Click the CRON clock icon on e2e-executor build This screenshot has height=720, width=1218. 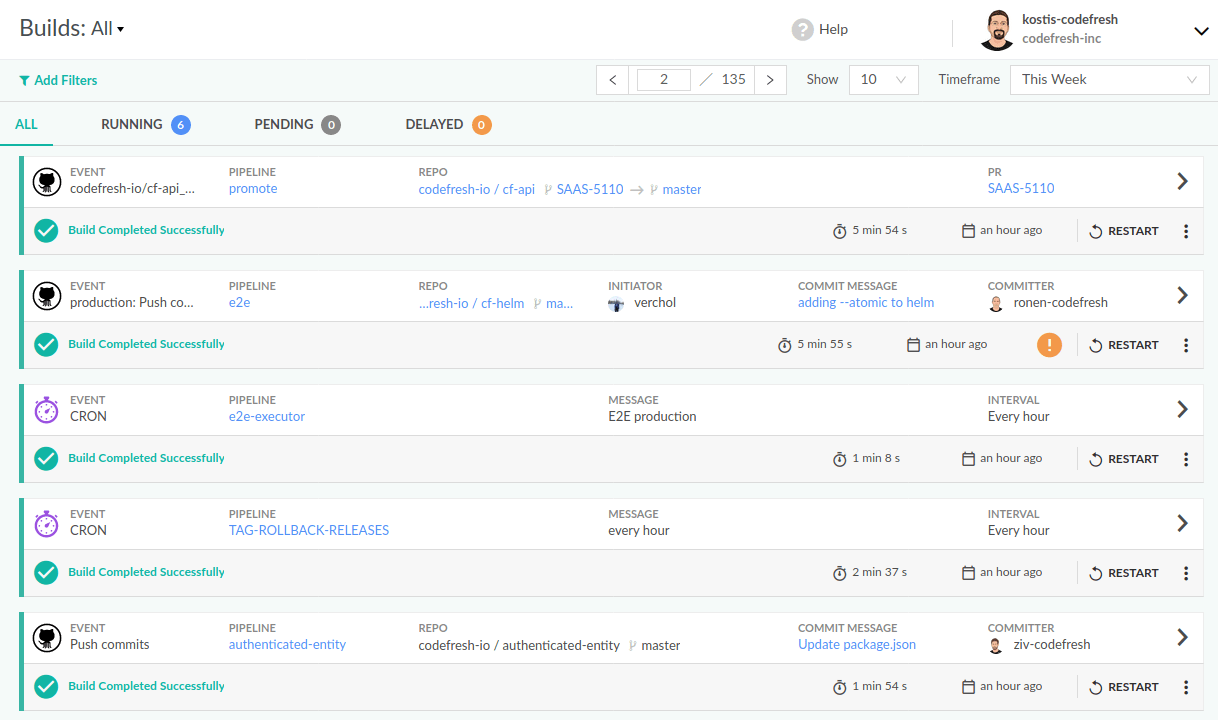[x=46, y=409]
